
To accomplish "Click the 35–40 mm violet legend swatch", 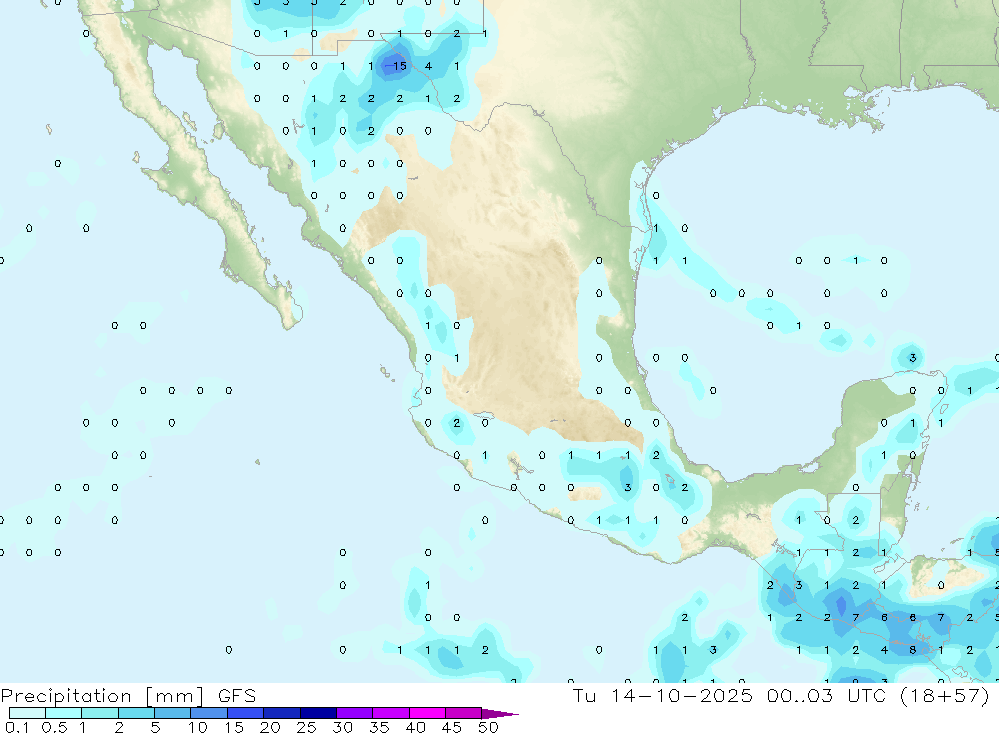I will (x=391, y=713).
